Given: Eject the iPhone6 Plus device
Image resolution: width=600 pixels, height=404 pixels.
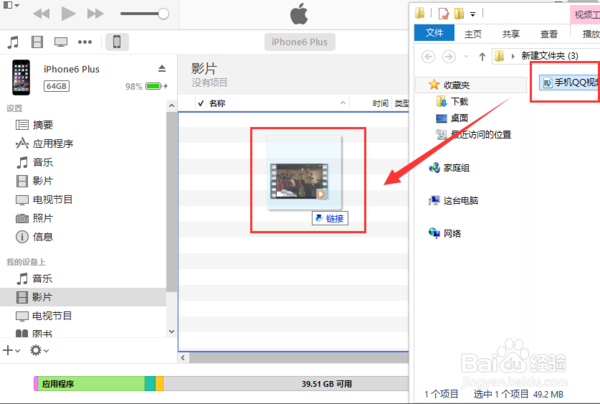Looking at the screenshot, I should click(162, 68).
